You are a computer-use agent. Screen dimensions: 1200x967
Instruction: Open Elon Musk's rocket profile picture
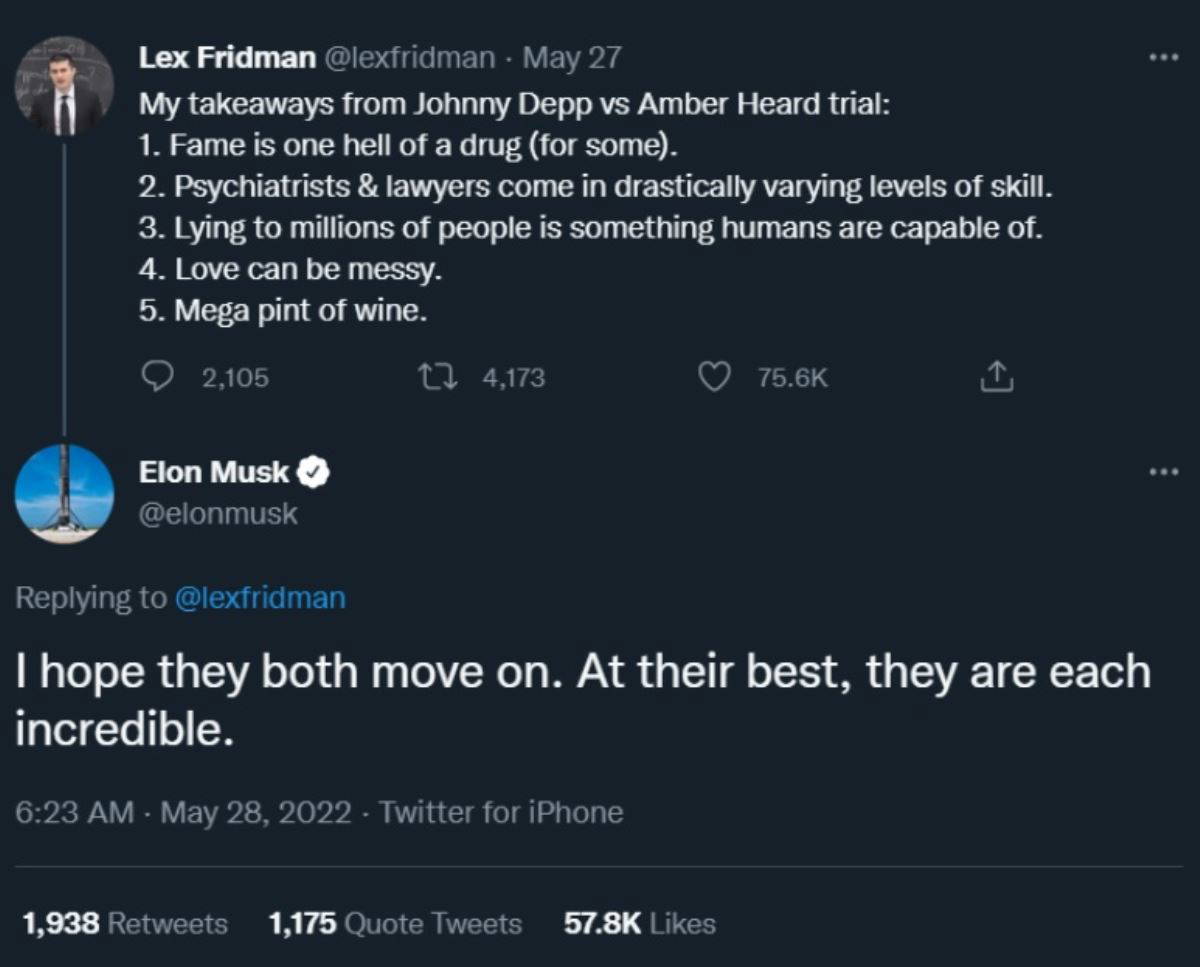point(65,494)
